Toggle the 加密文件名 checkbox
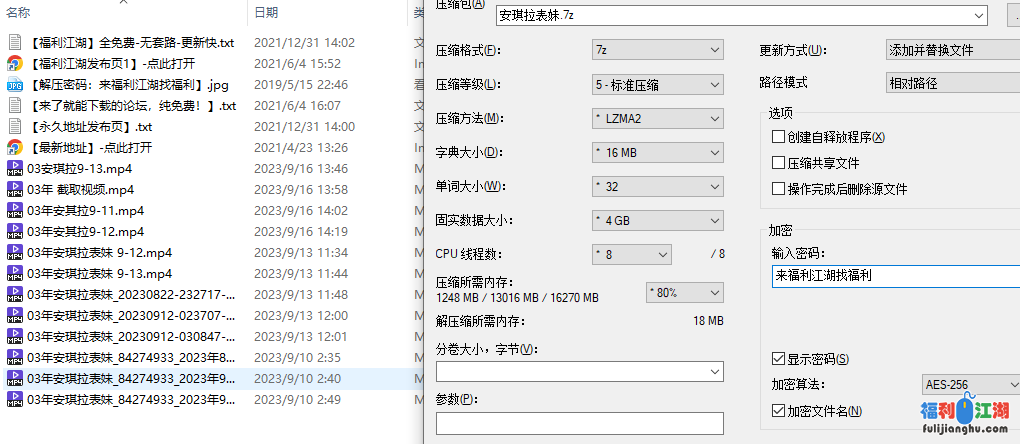Screen dimensions: 1020x444 point(778,411)
